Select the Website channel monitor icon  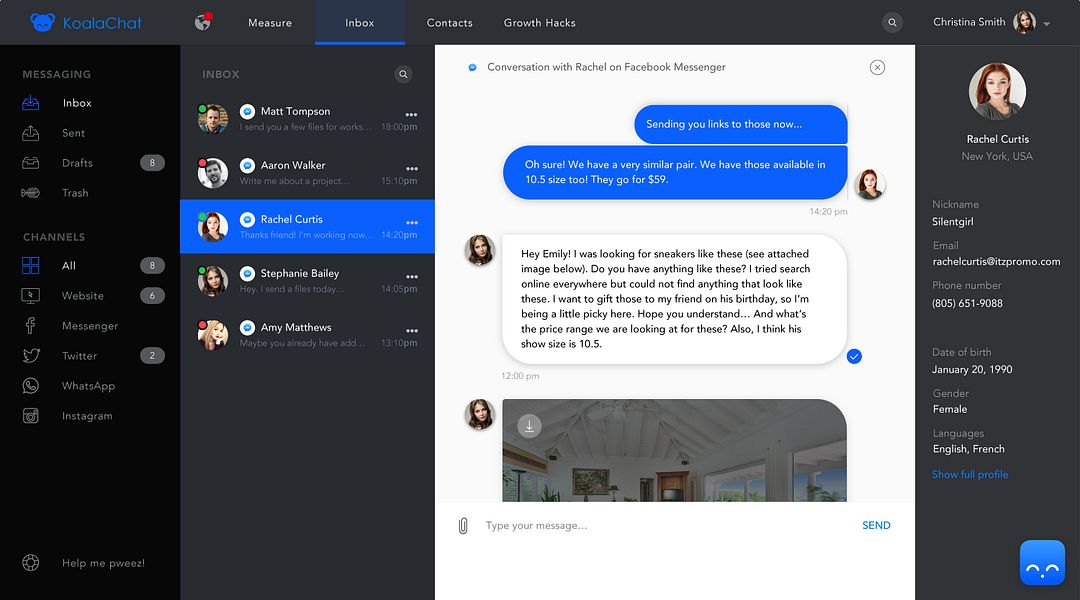(x=30, y=296)
